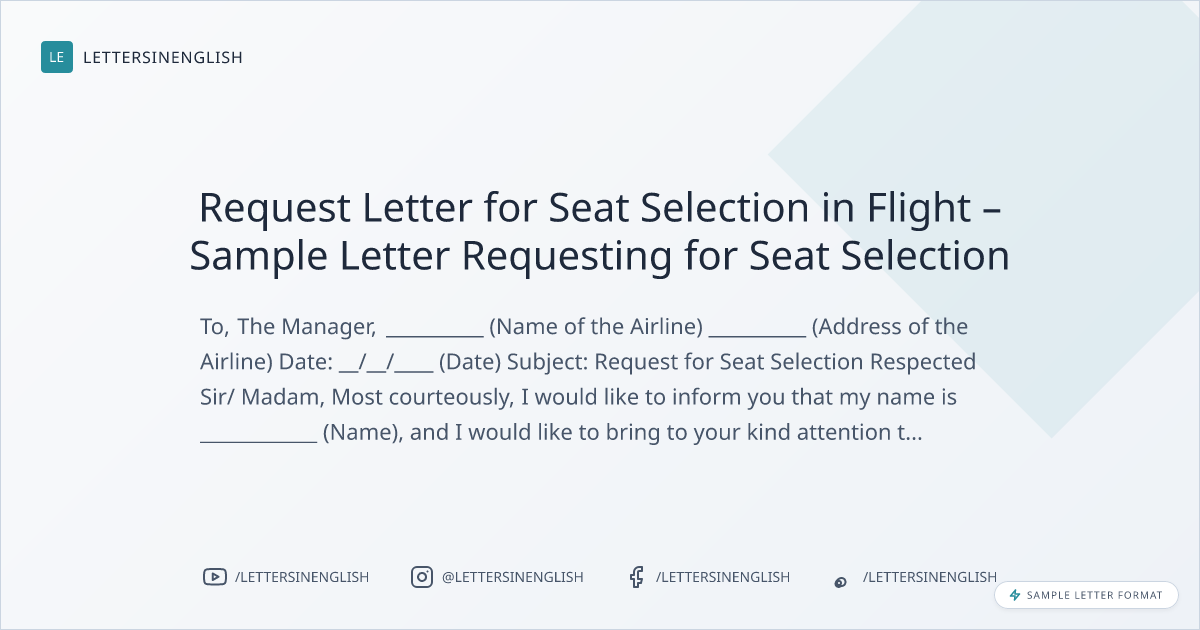The width and height of the screenshot is (1200, 630).
Task: Open the @LETTERSINENGLISH Instagram handle
Action: click(x=512, y=577)
